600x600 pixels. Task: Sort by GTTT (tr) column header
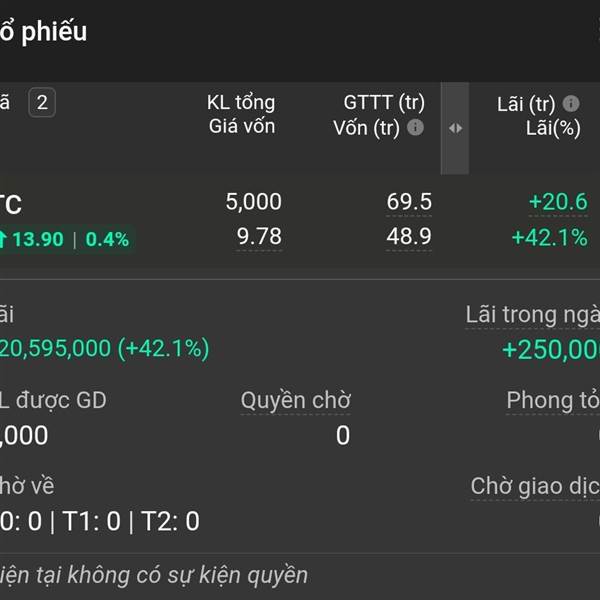(384, 102)
